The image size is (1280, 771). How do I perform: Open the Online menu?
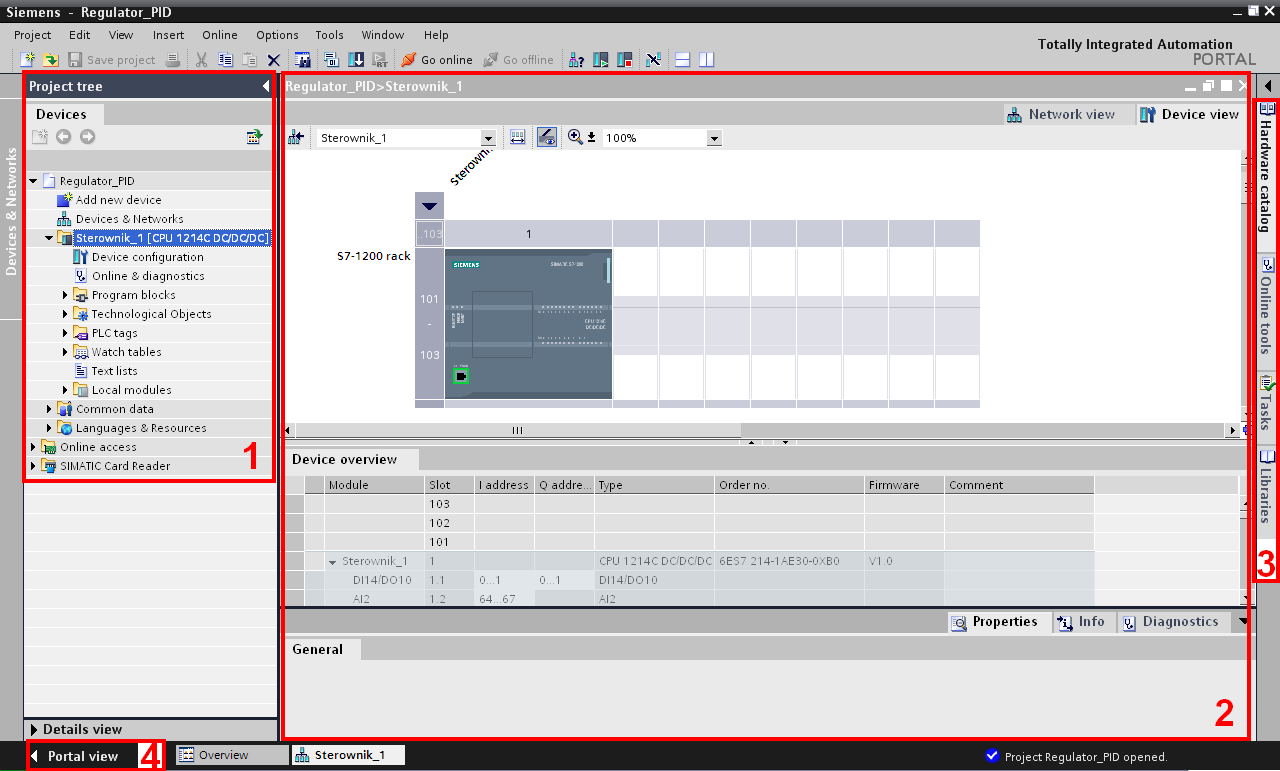(x=220, y=35)
